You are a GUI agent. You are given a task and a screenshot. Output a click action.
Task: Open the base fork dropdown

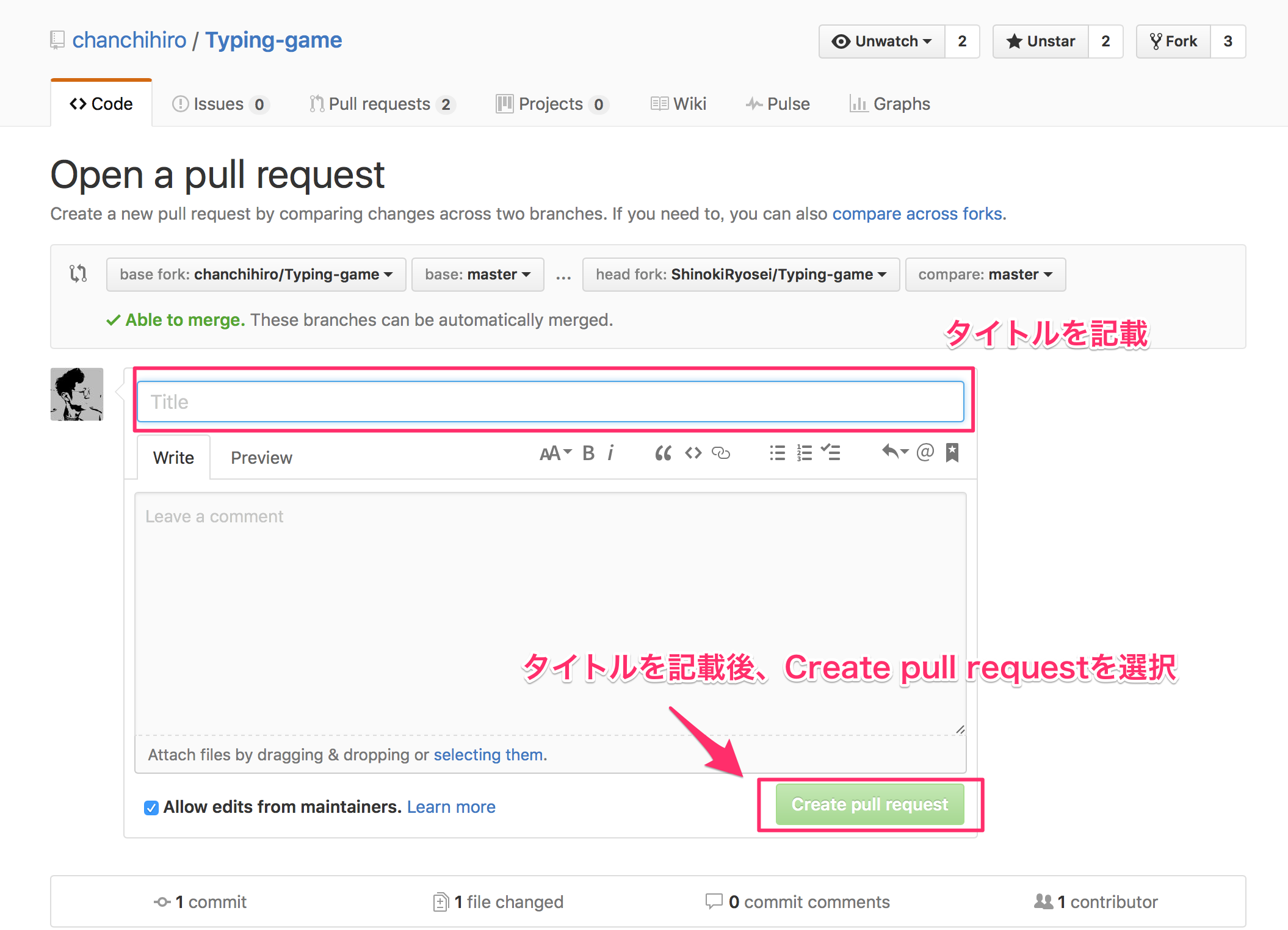pyautogui.click(x=256, y=275)
